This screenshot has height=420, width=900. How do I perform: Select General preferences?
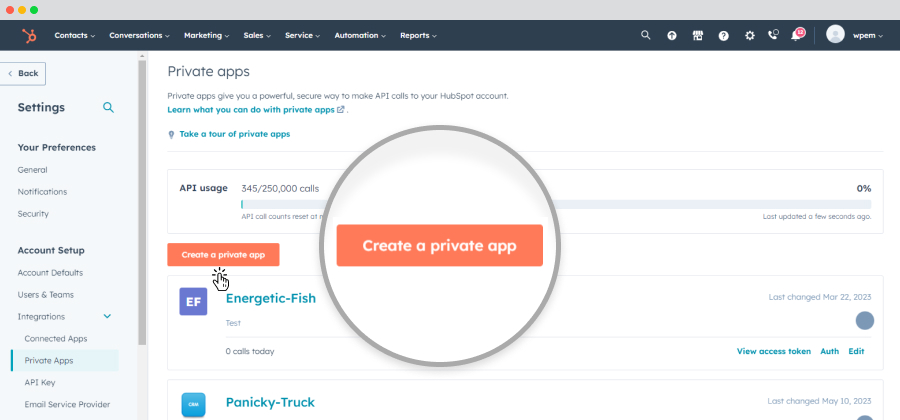[33, 170]
